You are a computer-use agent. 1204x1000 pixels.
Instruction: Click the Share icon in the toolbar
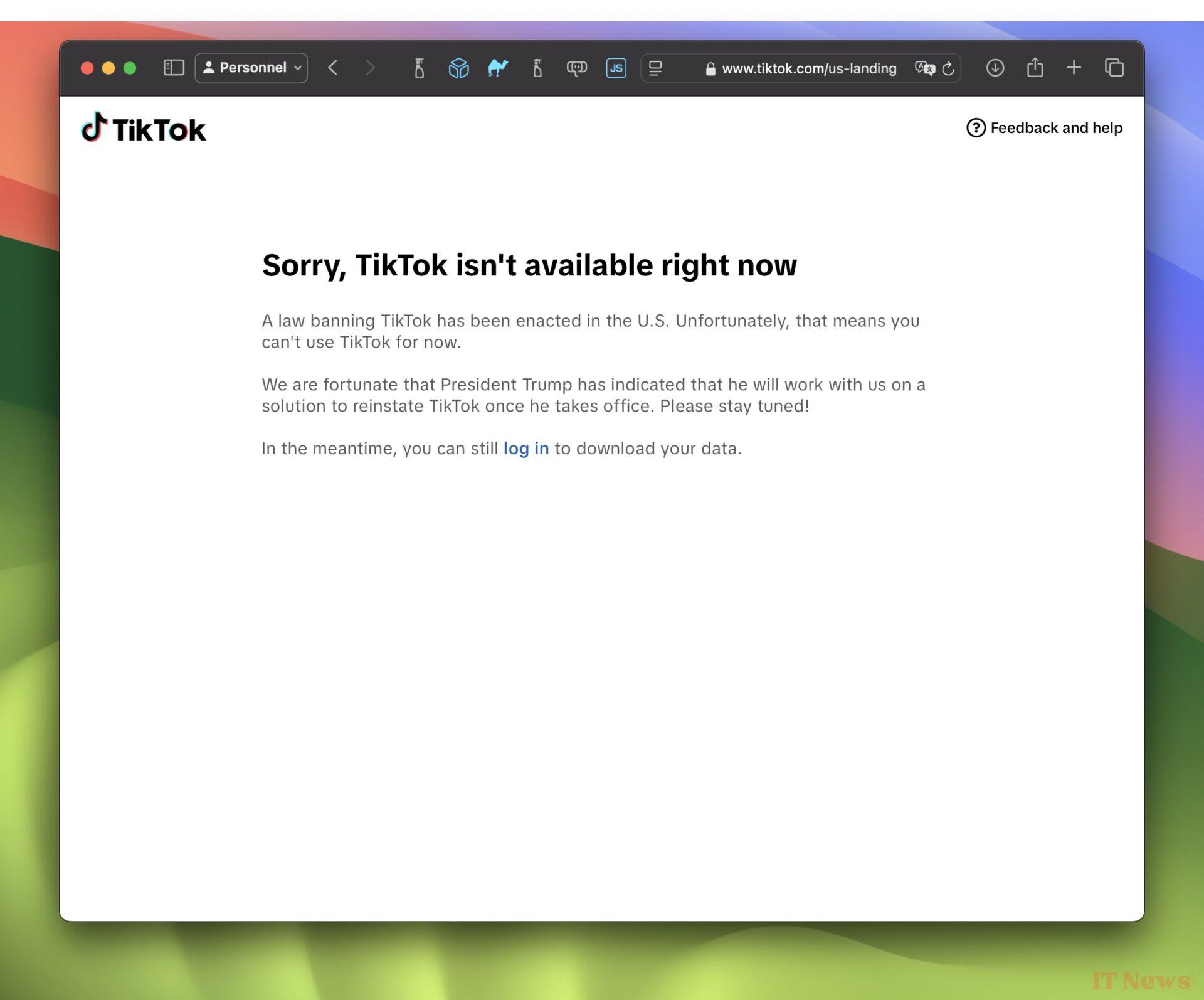(1035, 68)
